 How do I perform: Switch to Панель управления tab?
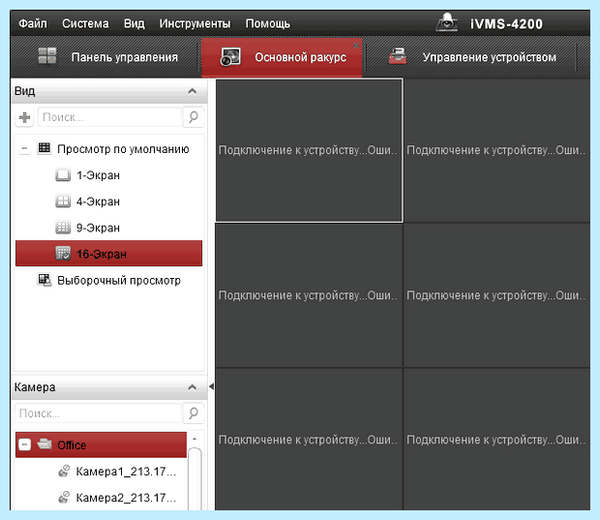click(x=107, y=57)
